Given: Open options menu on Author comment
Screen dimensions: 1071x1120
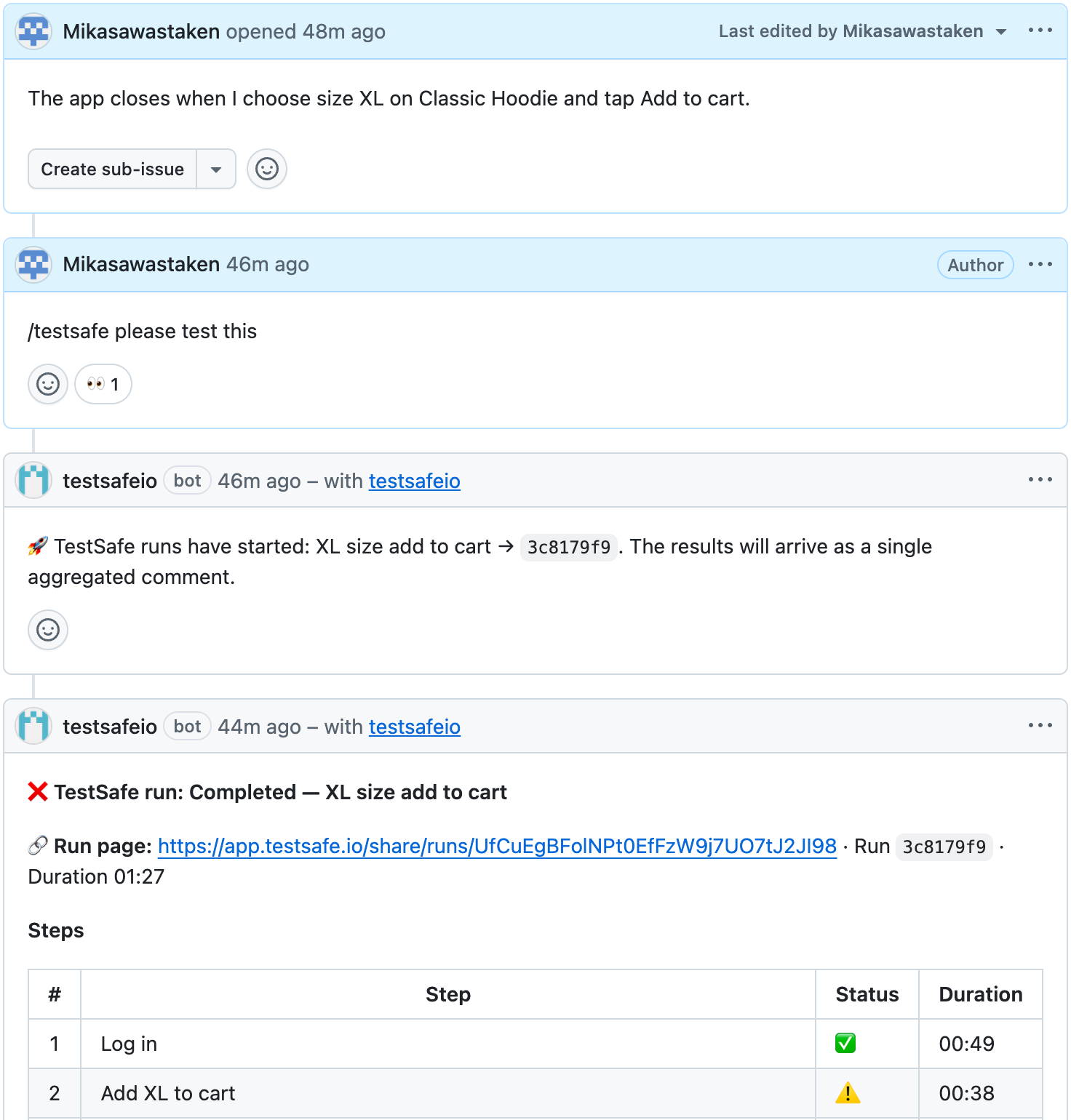Looking at the screenshot, I should tap(1040, 265).
